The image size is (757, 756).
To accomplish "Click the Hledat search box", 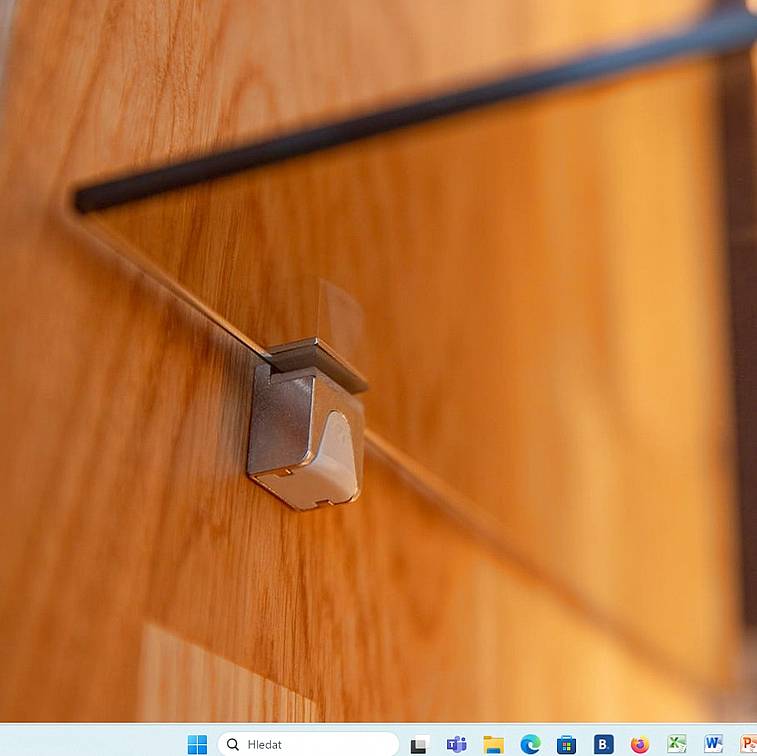I will (x=308, y=744).
